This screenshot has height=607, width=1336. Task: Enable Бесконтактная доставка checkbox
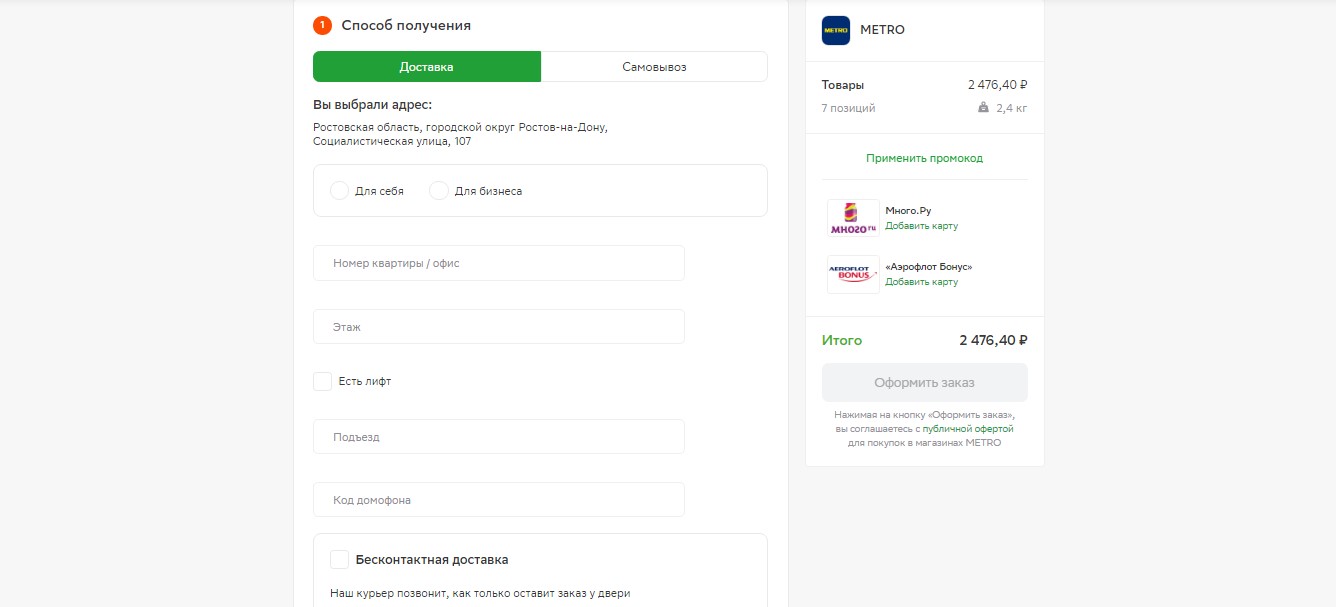click(340, 560)
